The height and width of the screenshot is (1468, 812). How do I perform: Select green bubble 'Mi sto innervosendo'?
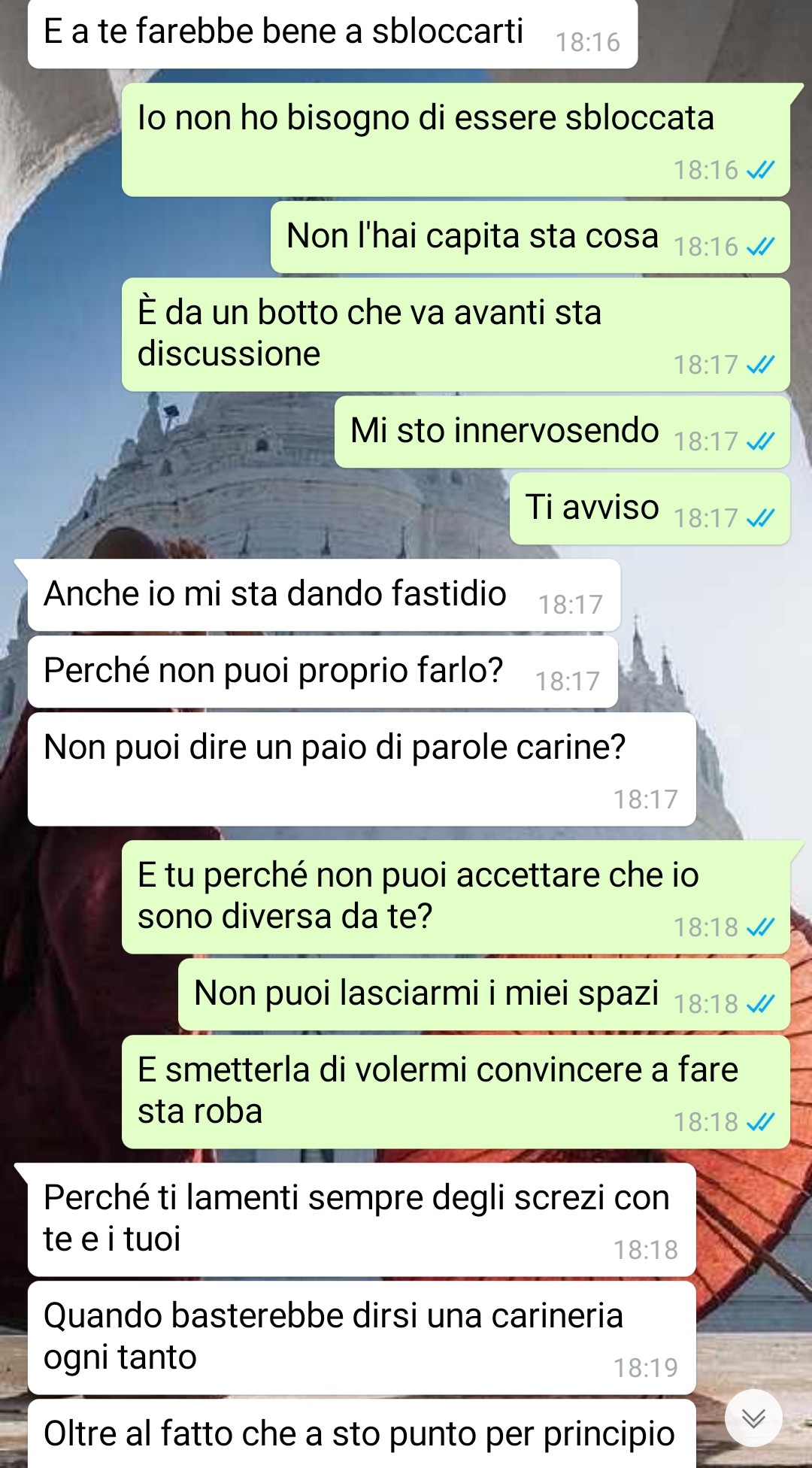pyautogui.click(x=562, y=432)
